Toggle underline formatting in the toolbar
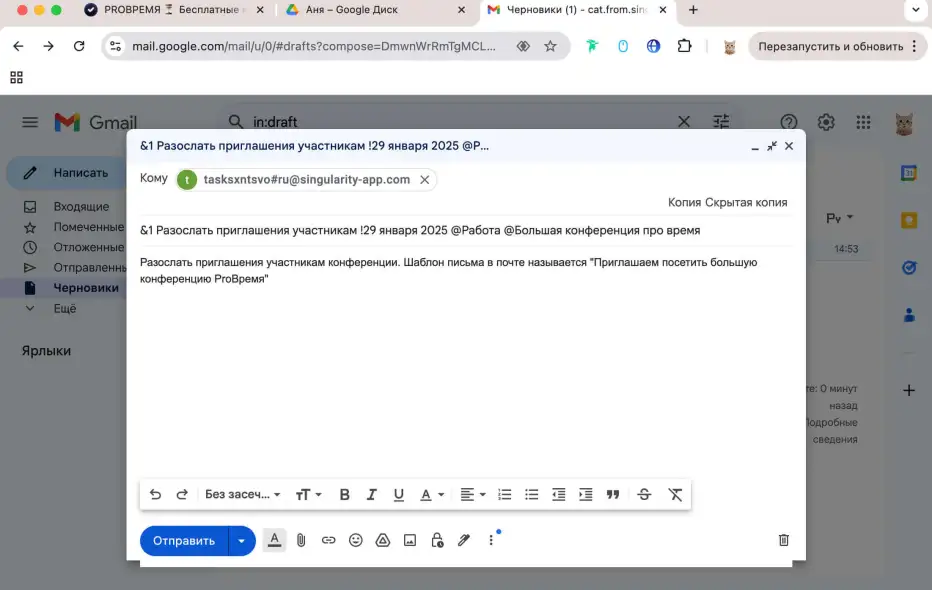 398,494
